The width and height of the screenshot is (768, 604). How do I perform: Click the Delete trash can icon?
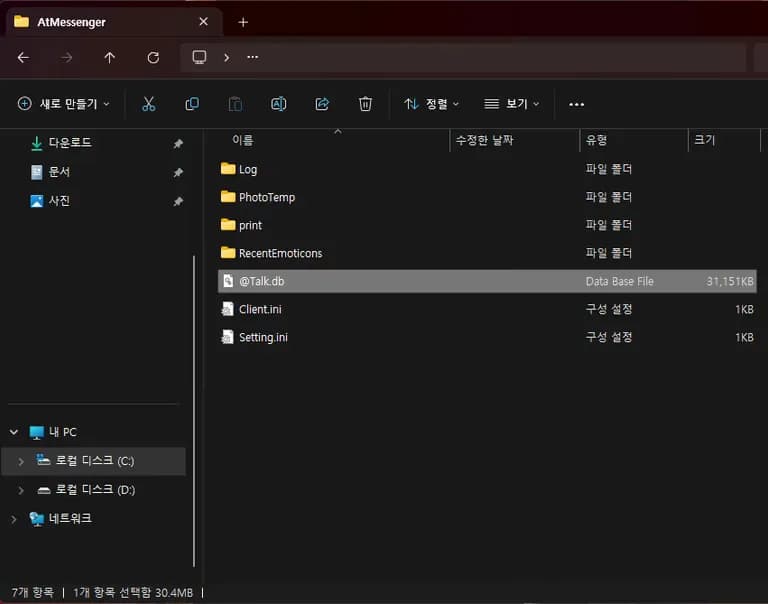click(x=366, y=104)
